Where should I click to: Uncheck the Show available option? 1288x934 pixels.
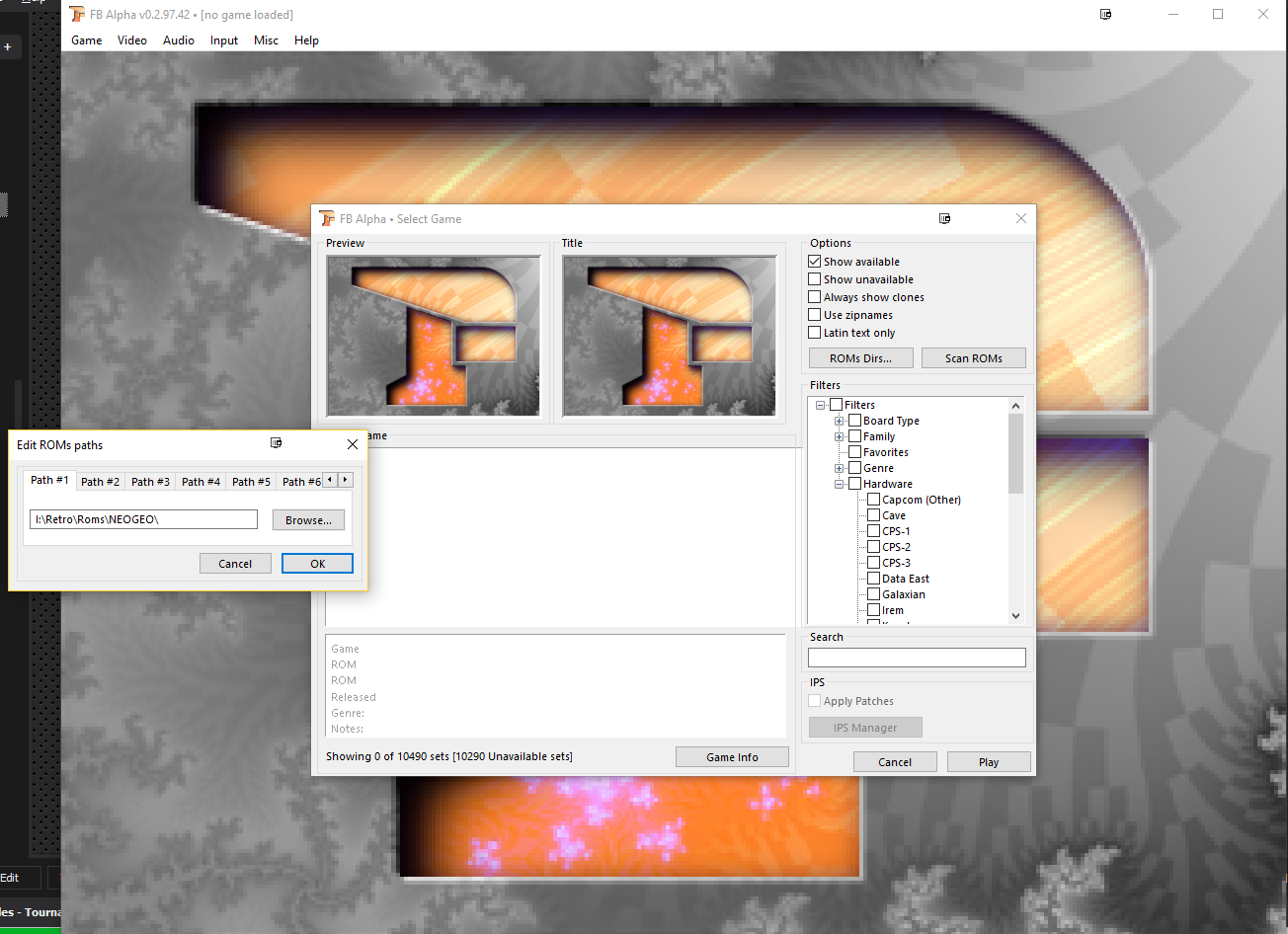tap(815, 262)
